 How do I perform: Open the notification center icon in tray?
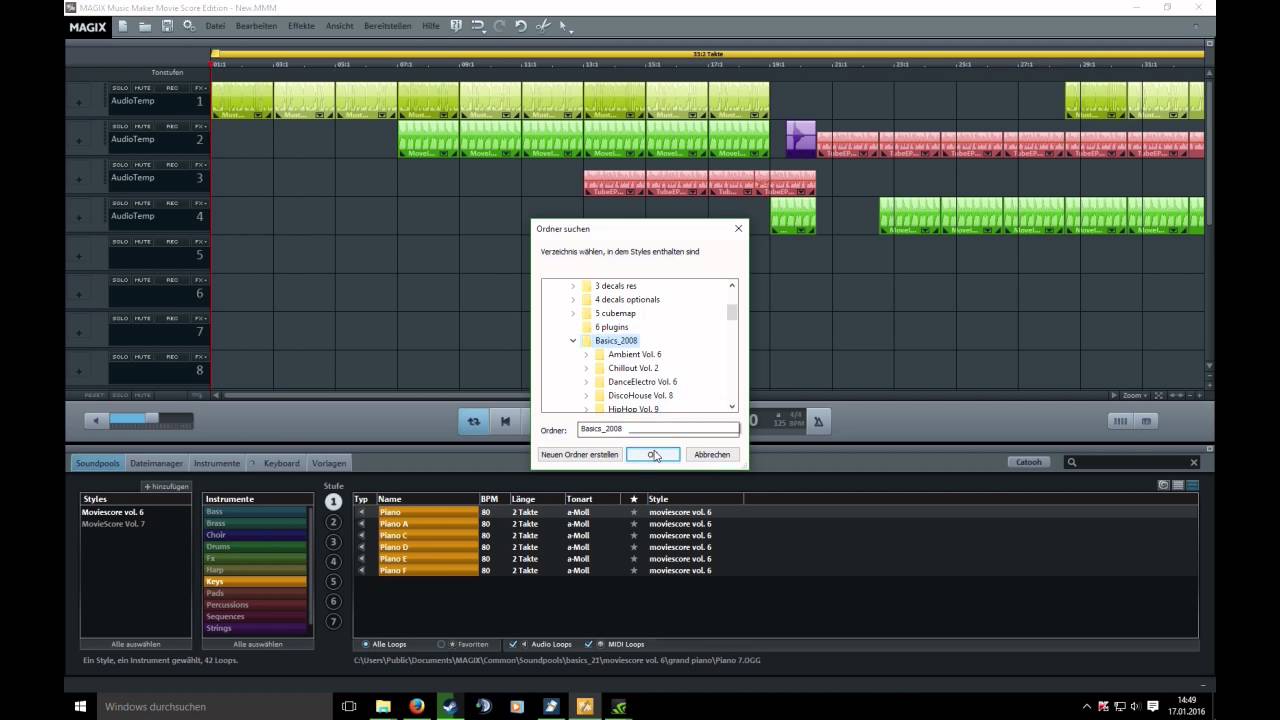point(1152,706)
